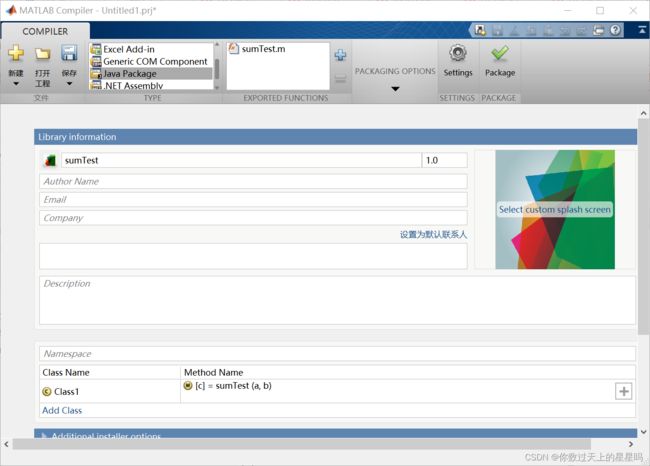The image size is (650, 466).
Task: Click the Author Name field
Action: point(253,182)
